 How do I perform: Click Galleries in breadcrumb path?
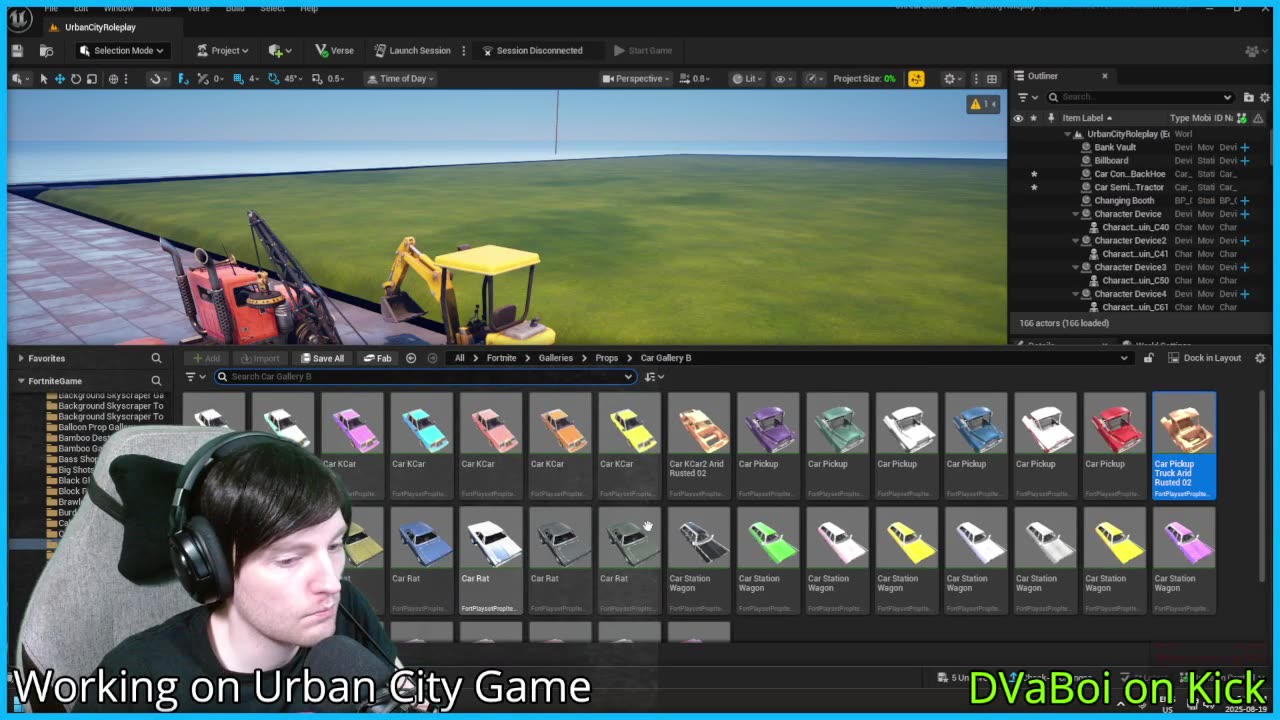coord(556,358)
